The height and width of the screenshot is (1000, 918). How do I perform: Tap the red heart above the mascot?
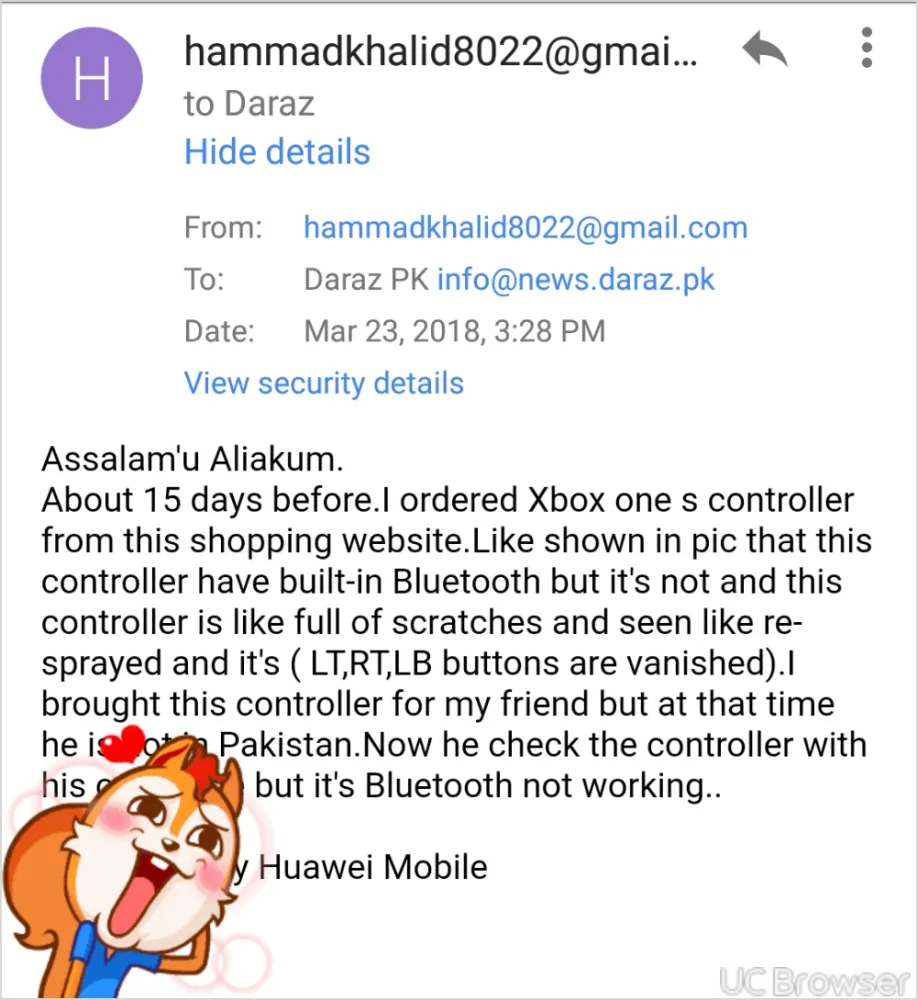pyautogui.click(x=124, y=744)
